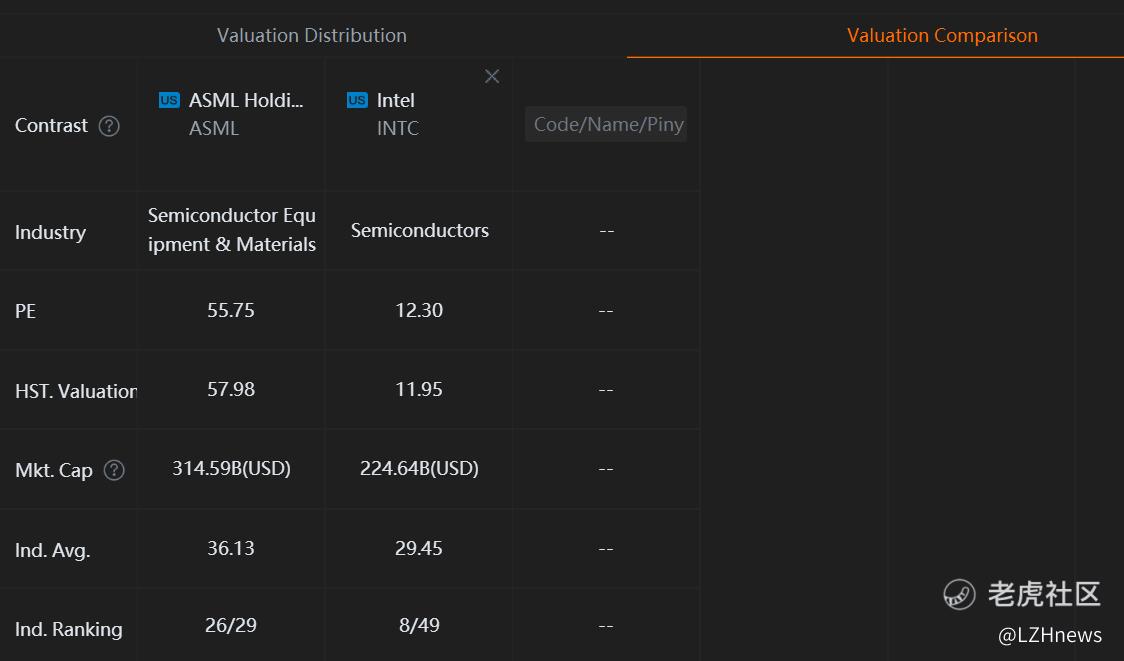Click the Ind. Ranking row label
The height and width of the screenshot is (661, 1124).
68,629
